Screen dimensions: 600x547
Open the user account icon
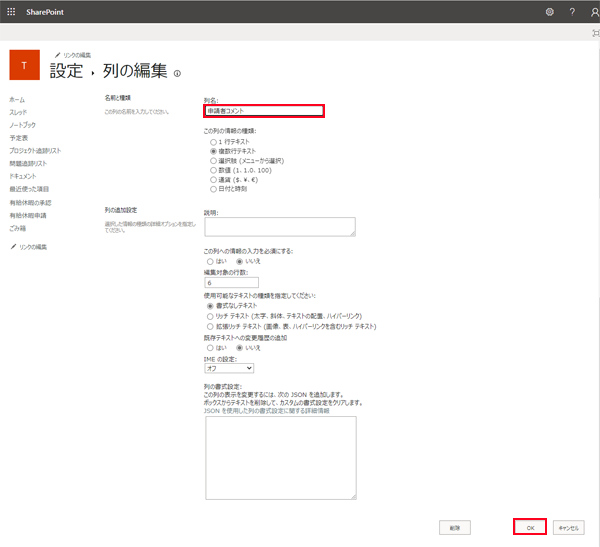coord(594,12)
